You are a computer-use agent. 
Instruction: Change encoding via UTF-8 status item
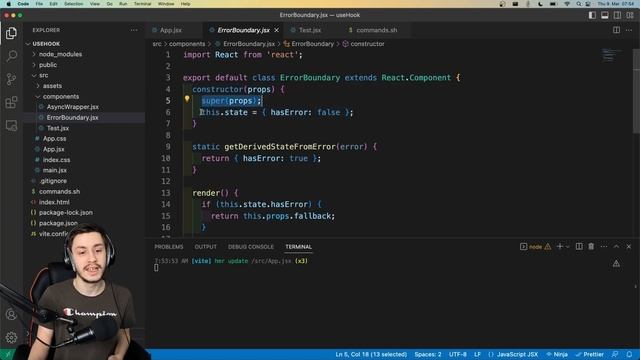click(458, 354)
